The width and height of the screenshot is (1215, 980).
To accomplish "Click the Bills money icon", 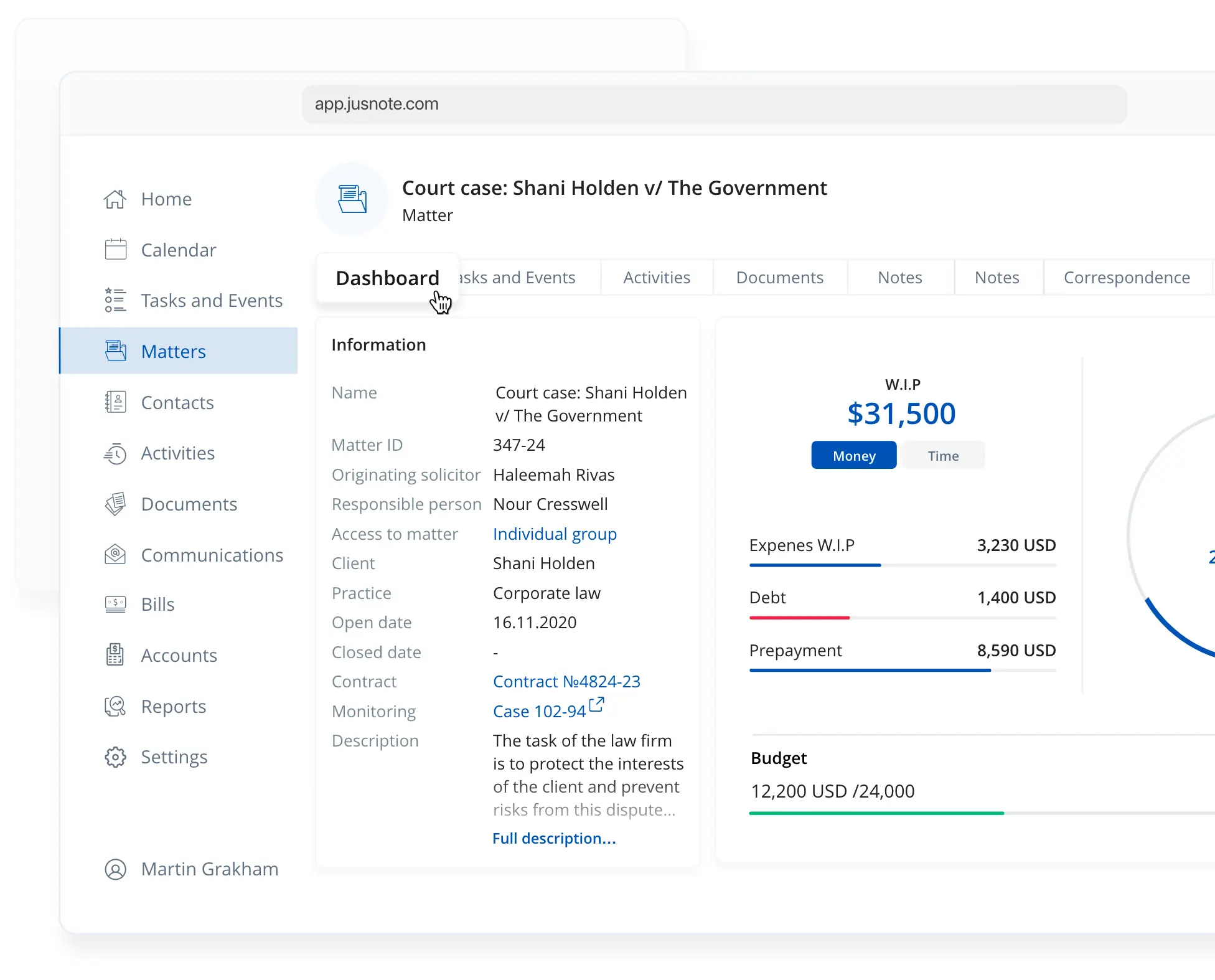I will (x=115, y=604).
